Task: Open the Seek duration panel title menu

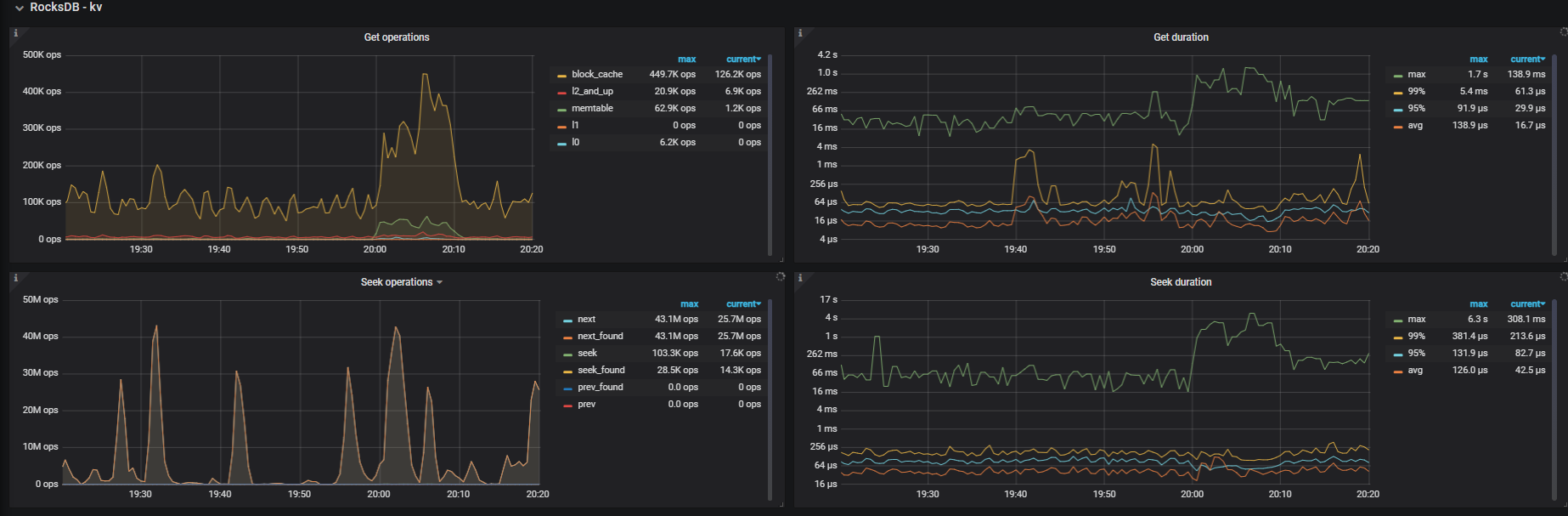Action: click(1180, 282)
